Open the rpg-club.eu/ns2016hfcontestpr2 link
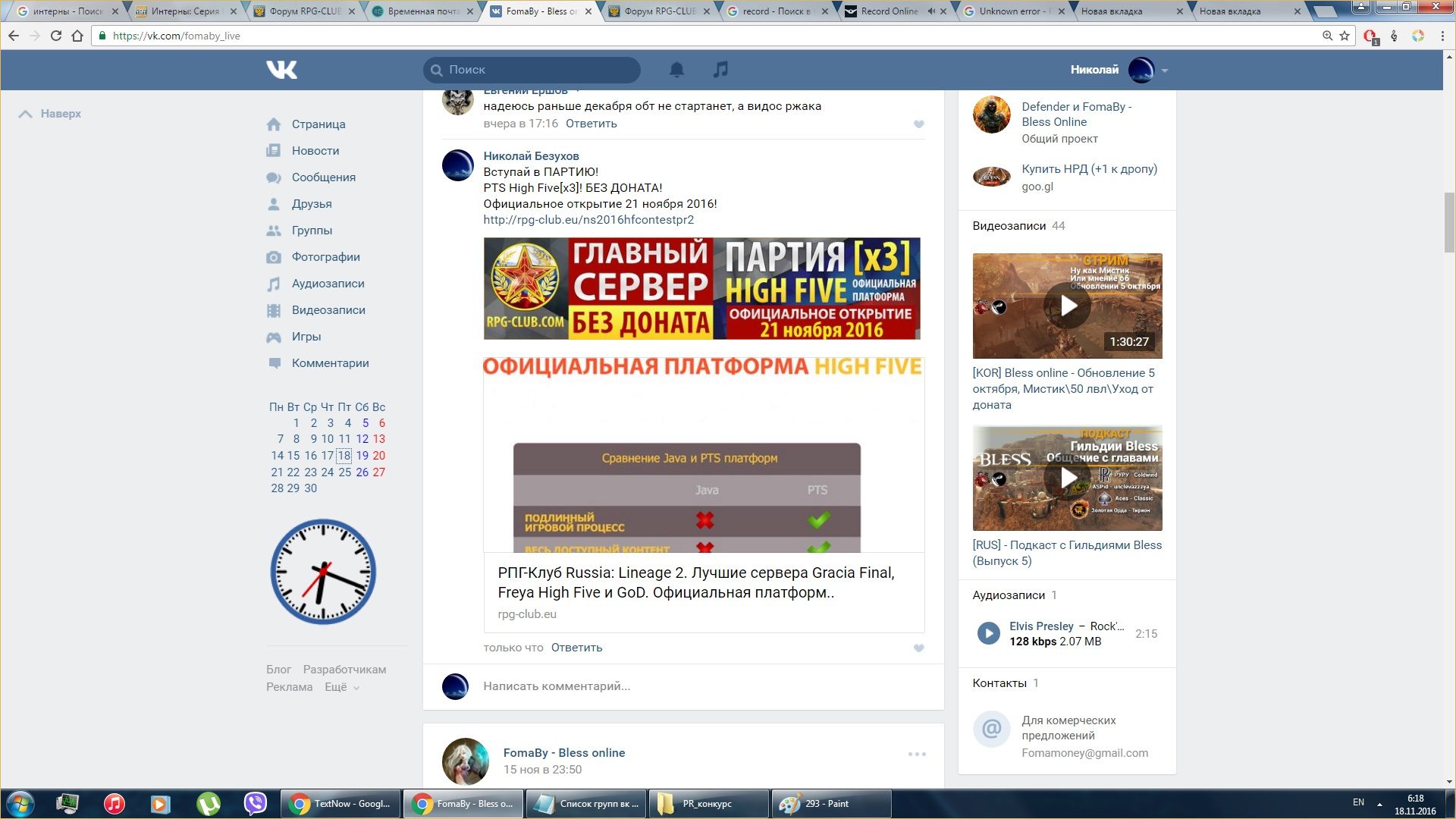The width and height of the screenshot is (1456, 819). tap(588, 220)
